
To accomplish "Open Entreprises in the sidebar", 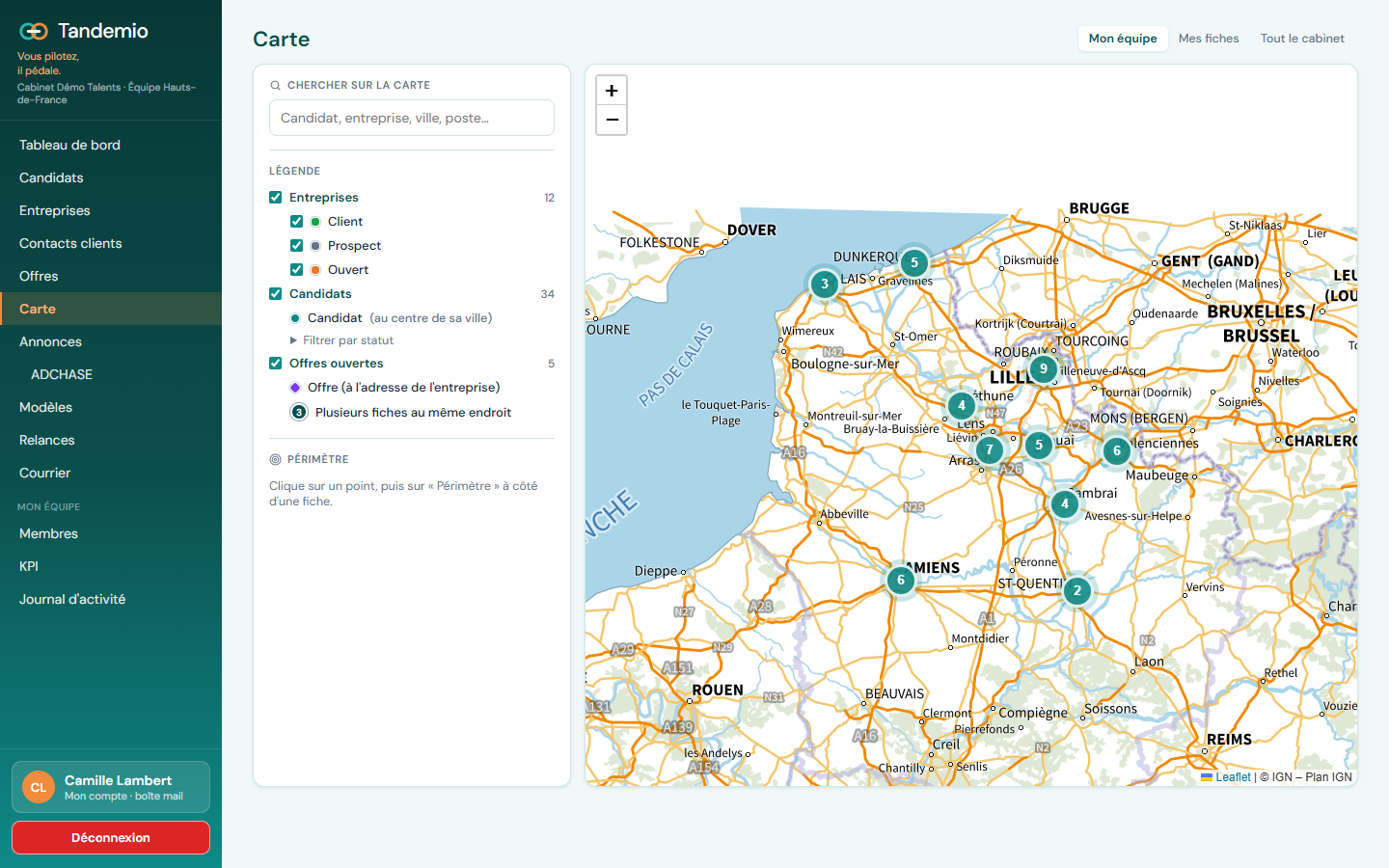I will coord(111,210).
